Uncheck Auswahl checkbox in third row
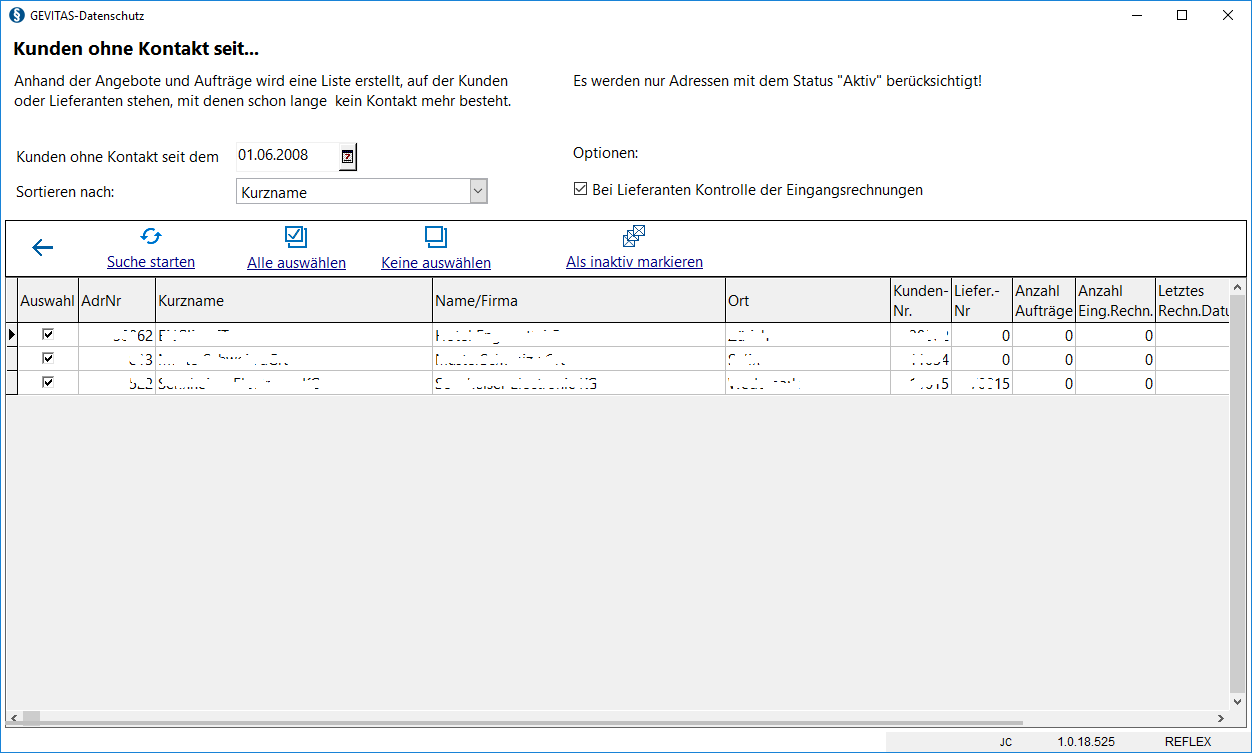 (48, 382)
